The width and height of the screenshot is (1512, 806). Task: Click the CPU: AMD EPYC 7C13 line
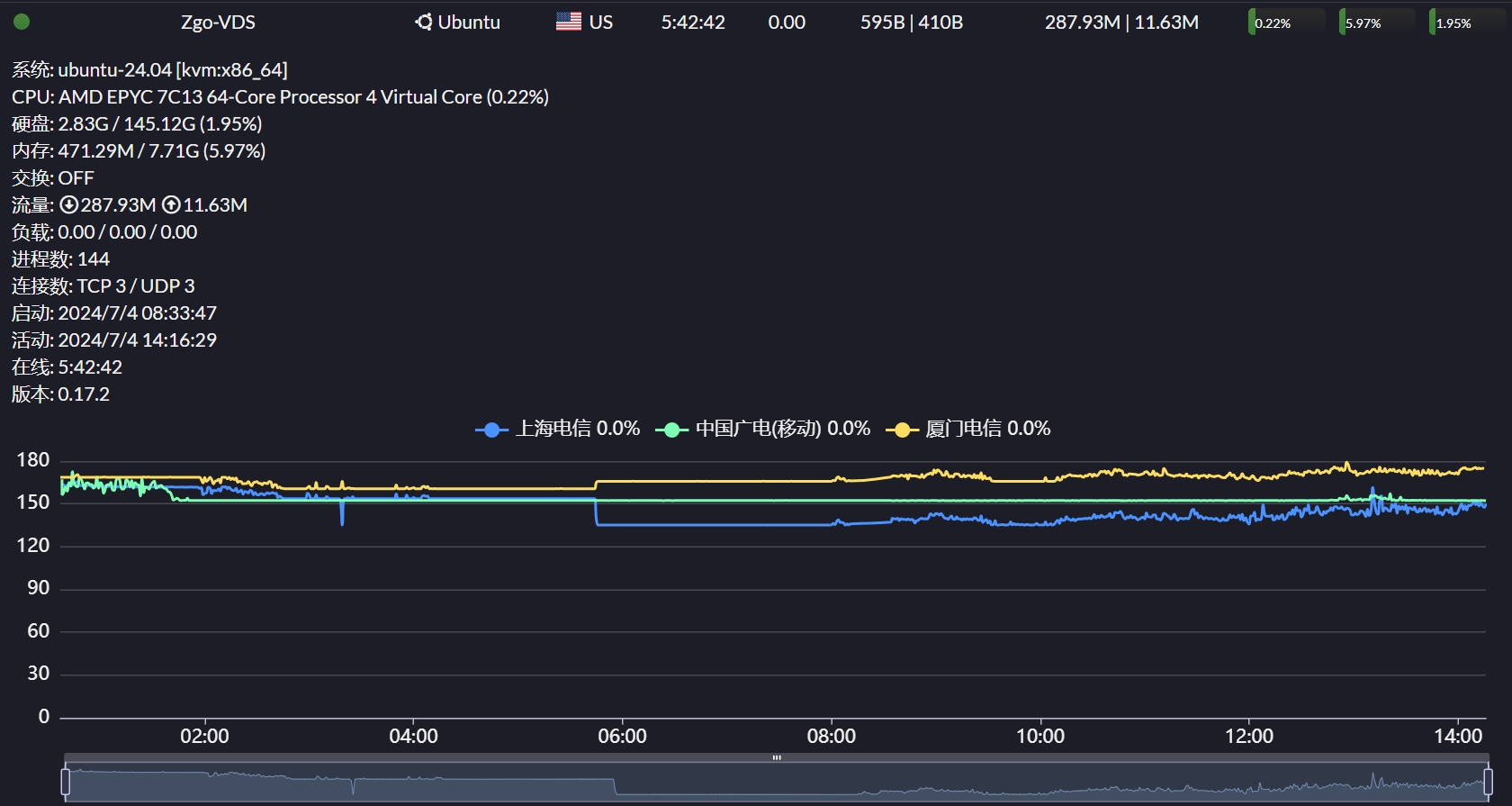pyautogui.click(x=280, y=97)
